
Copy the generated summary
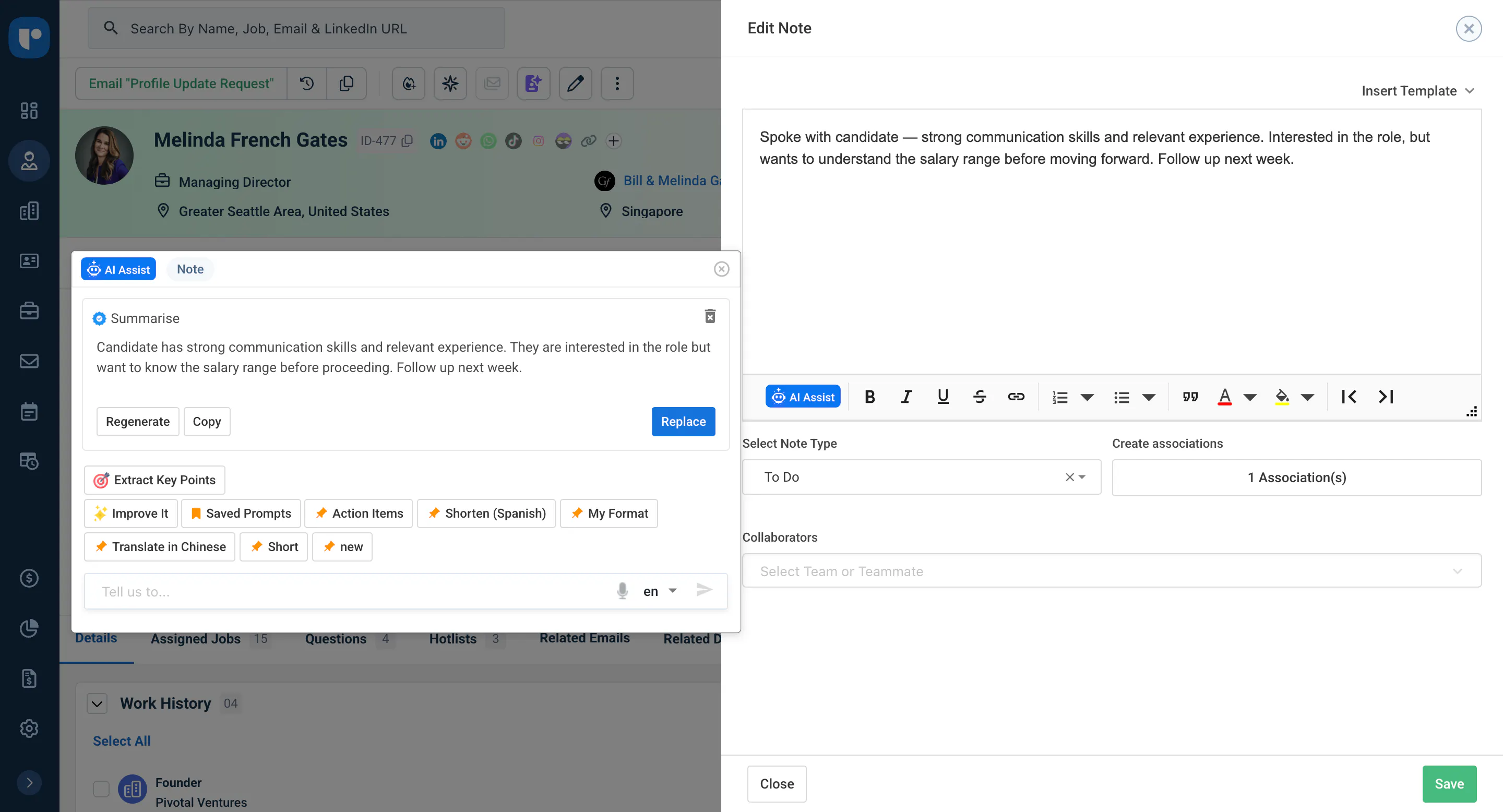(207, 422)
